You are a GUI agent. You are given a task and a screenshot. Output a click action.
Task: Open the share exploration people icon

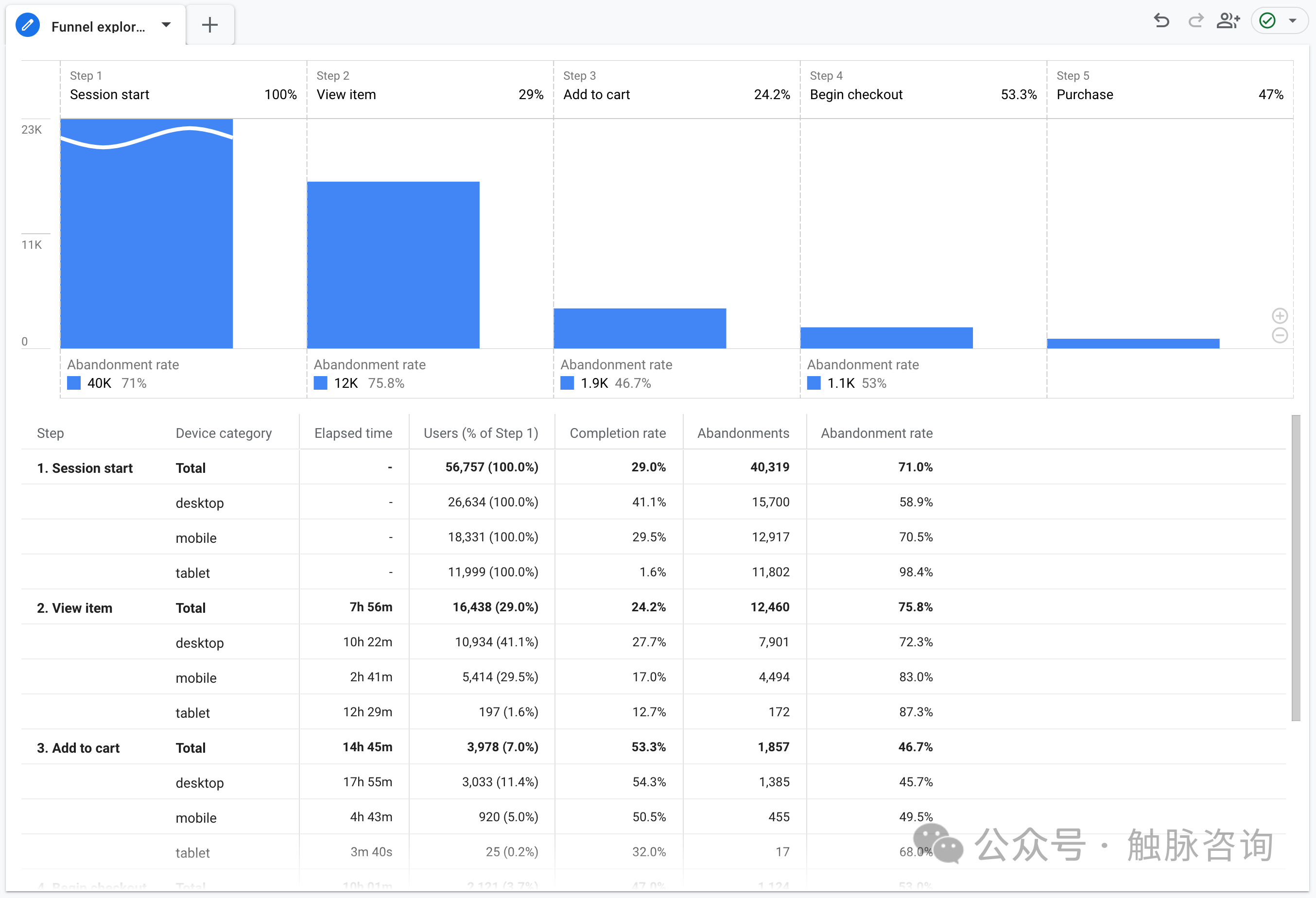tap(1228, 21)
